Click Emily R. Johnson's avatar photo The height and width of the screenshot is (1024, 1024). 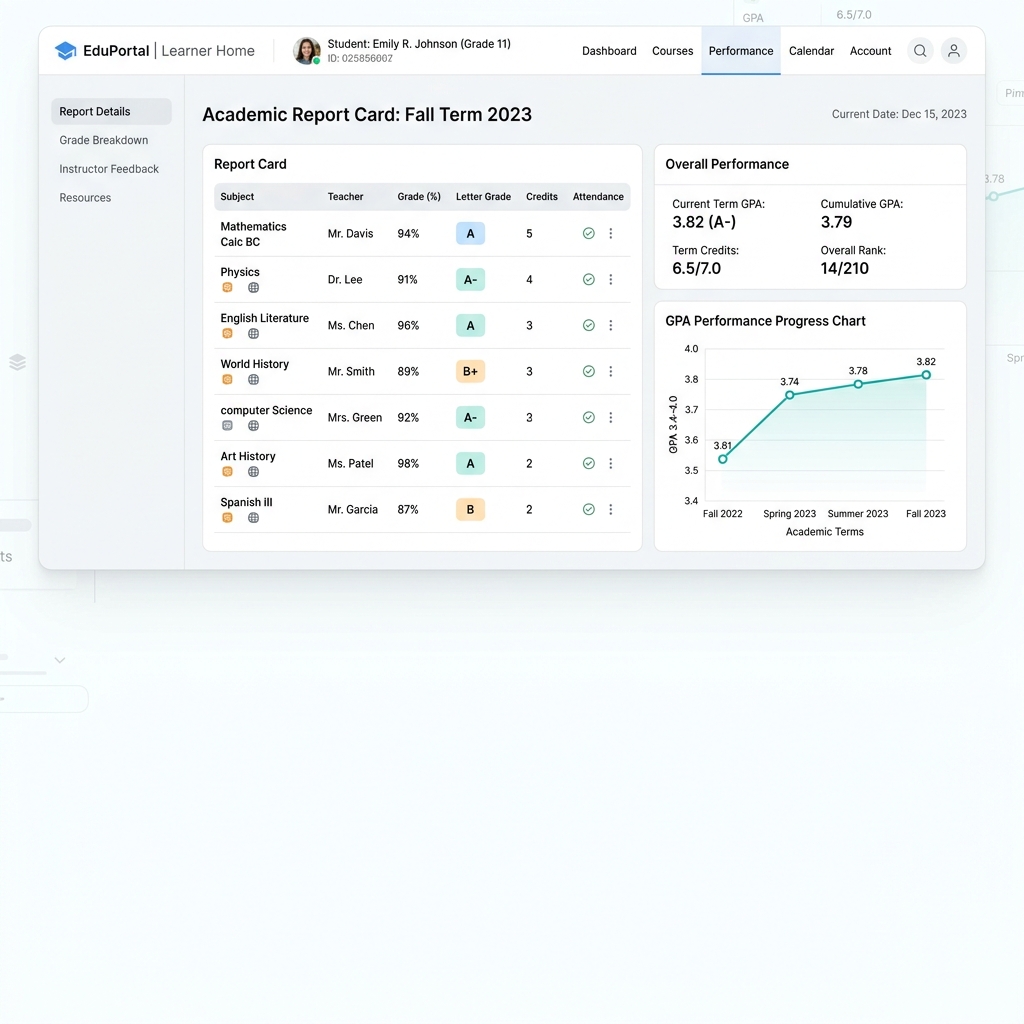(306, 51)
